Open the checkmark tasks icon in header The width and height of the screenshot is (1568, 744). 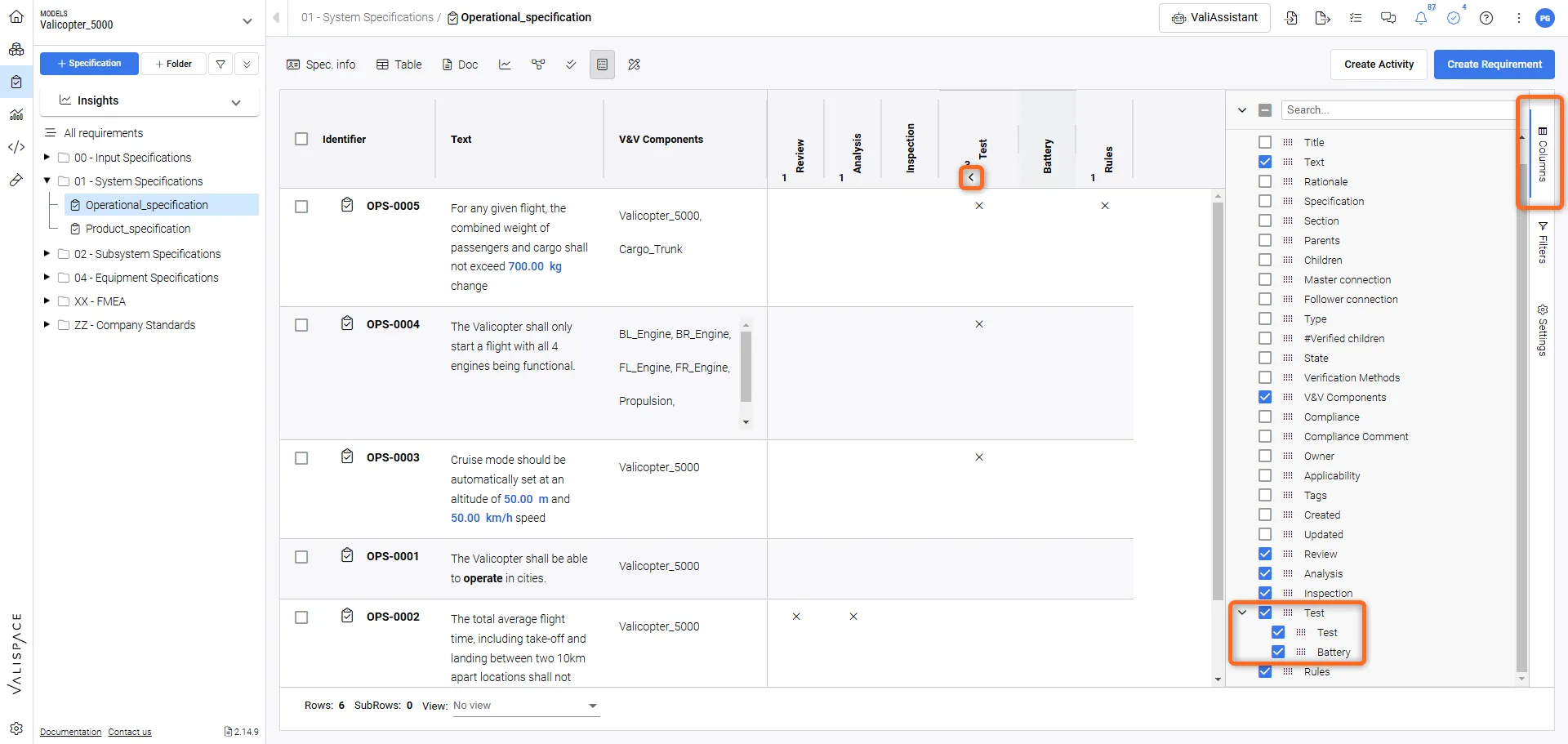[x=1454, y=18]
